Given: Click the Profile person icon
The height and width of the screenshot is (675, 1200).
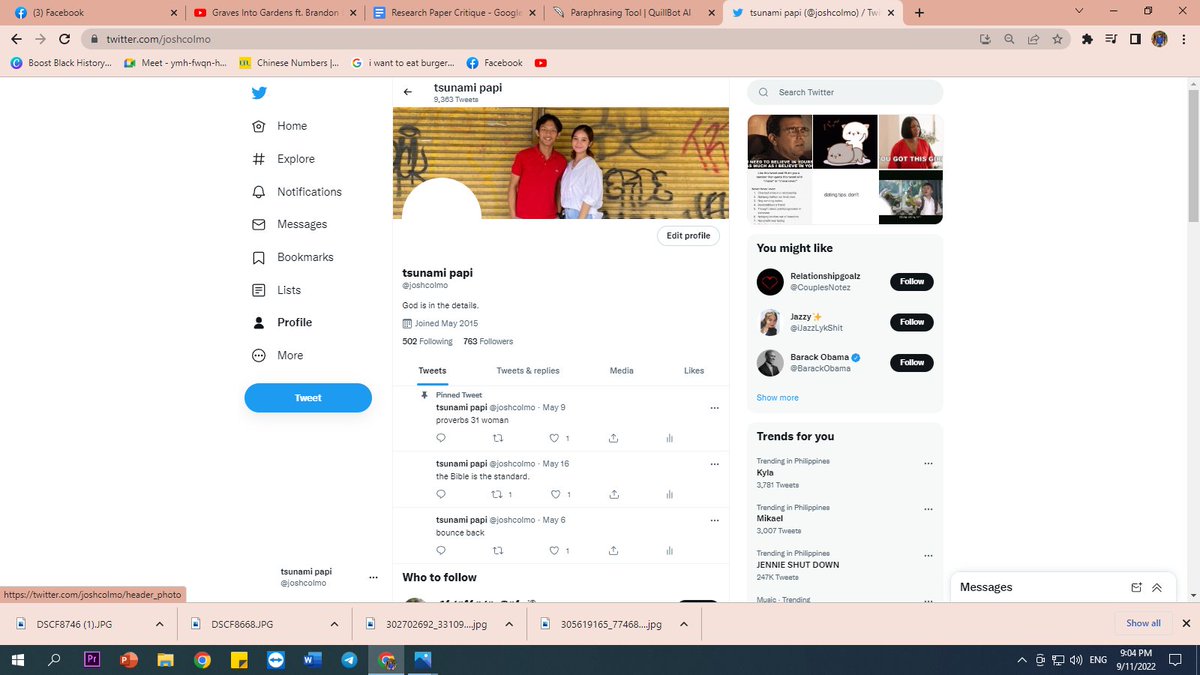Looking at the screenshot, I should click(259, 323).
